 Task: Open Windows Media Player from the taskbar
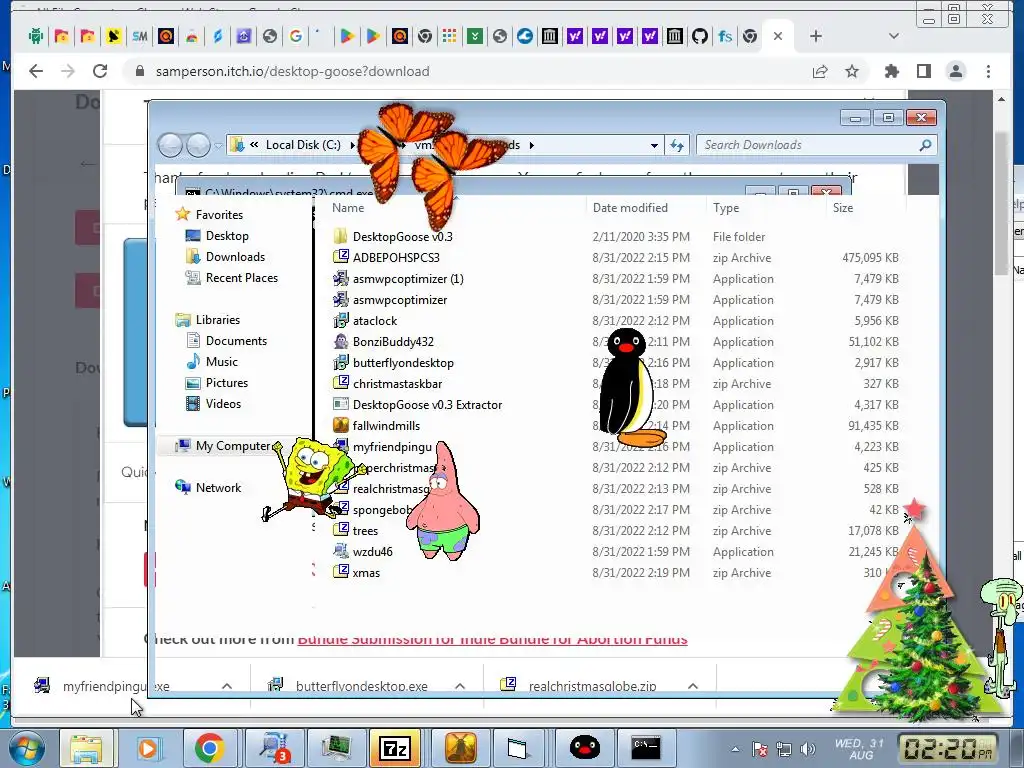(148, 748)
